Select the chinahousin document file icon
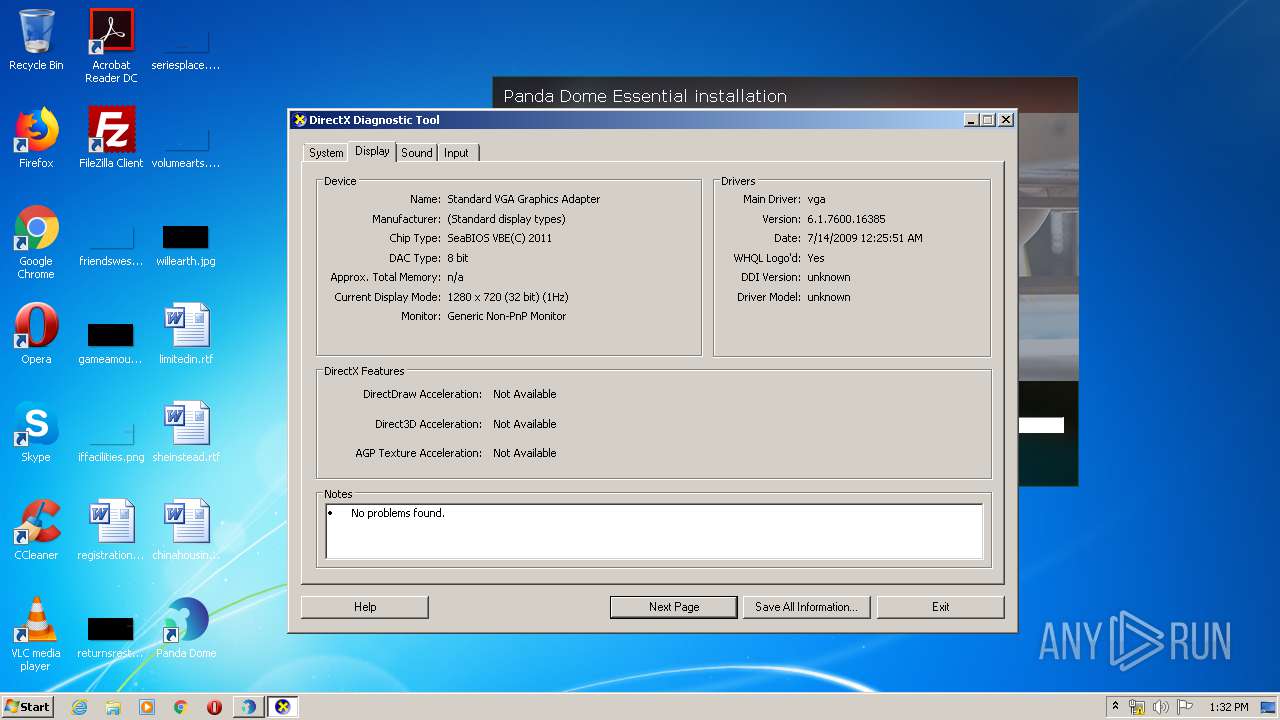Screen dimensions: 1280x720 (186, 530)
